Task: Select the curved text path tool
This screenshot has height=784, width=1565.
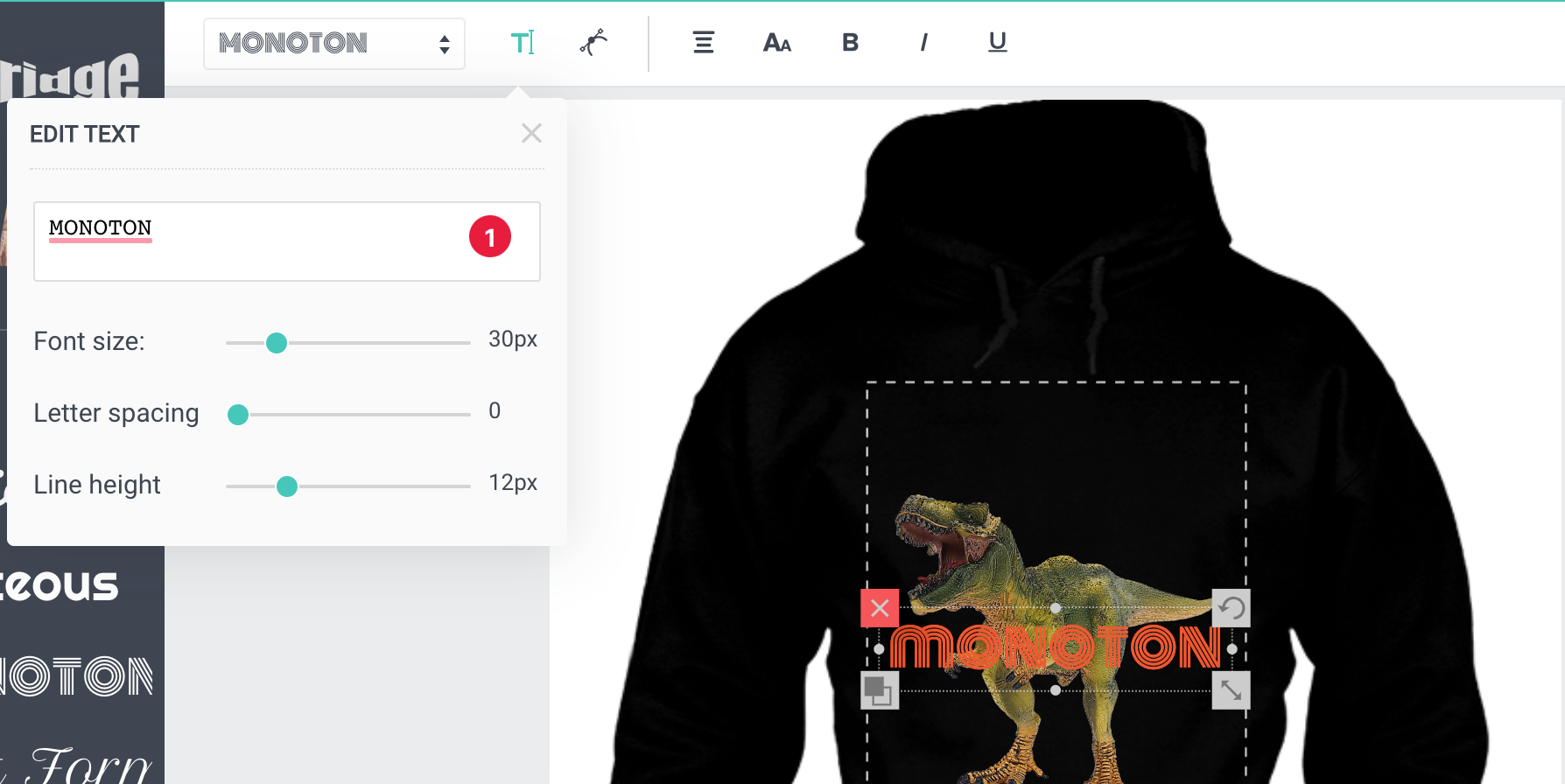Action: click(x=594, y=42)
